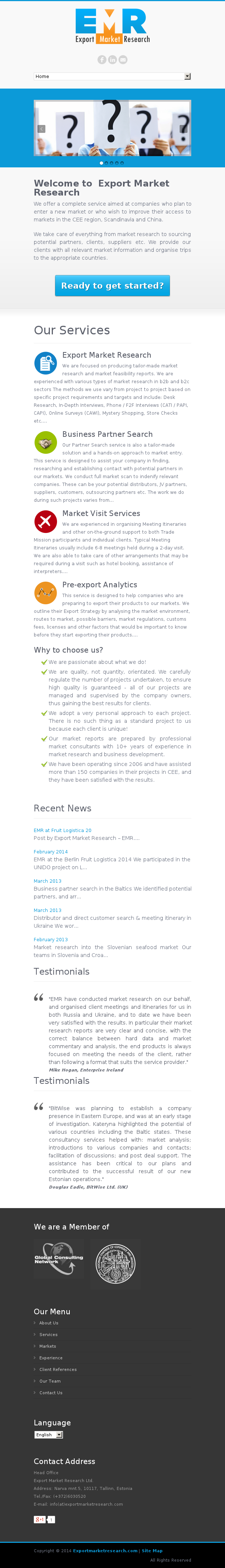Open the Site Map footer link
Image resolution: width=225 pixels, height=1568 pixels.
point(152,1550)
